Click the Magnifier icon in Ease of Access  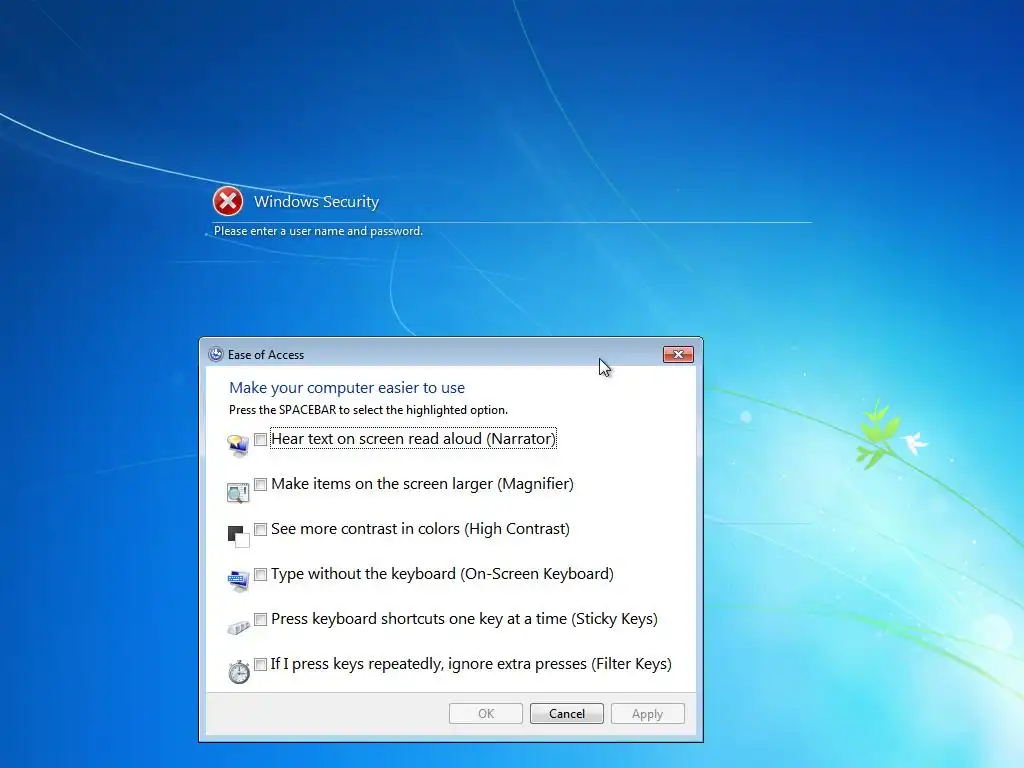click(238, 492)
